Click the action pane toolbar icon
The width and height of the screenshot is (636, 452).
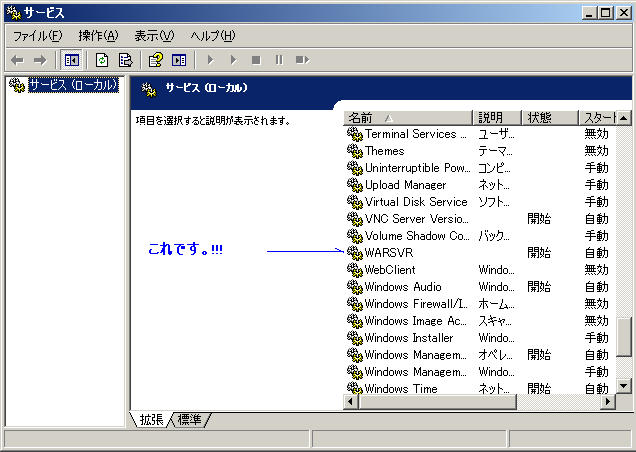[178, 60]
